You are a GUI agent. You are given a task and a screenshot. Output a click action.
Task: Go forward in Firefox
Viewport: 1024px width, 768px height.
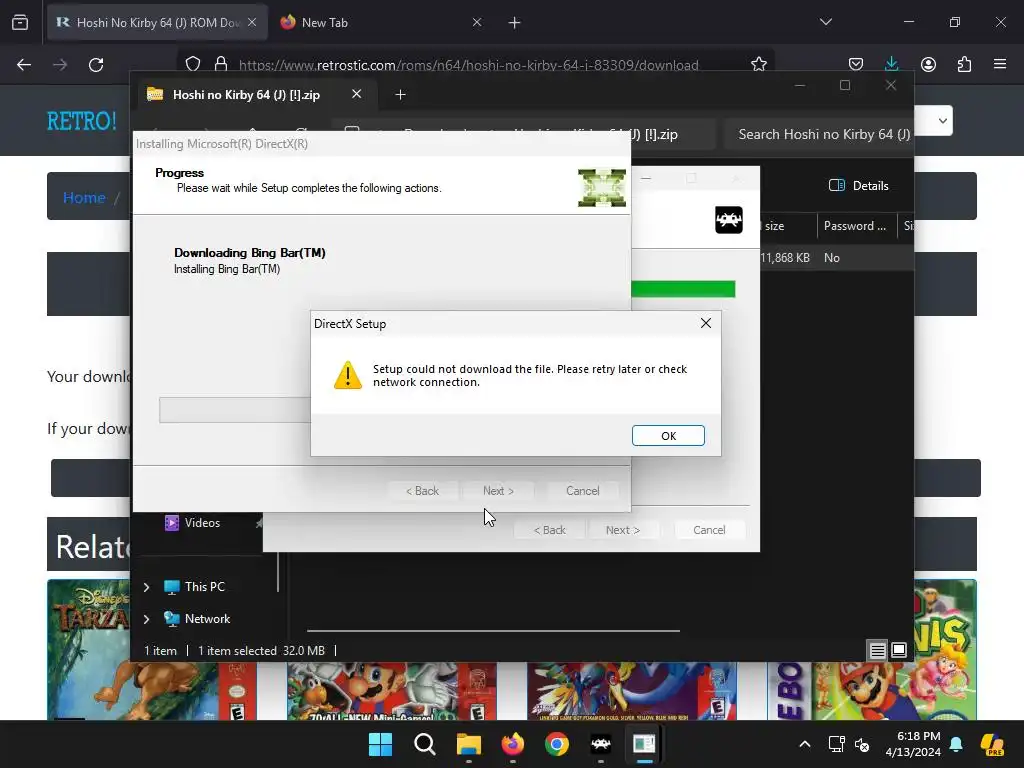point(60,65)
